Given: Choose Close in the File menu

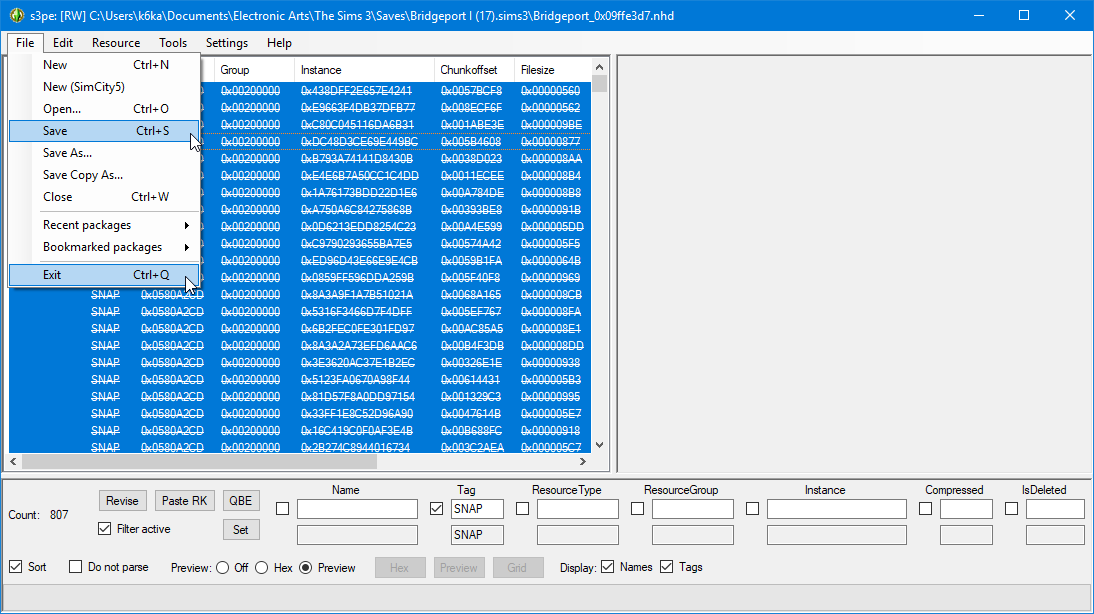Looking at the screenshot, I should [x=104, y=197].
